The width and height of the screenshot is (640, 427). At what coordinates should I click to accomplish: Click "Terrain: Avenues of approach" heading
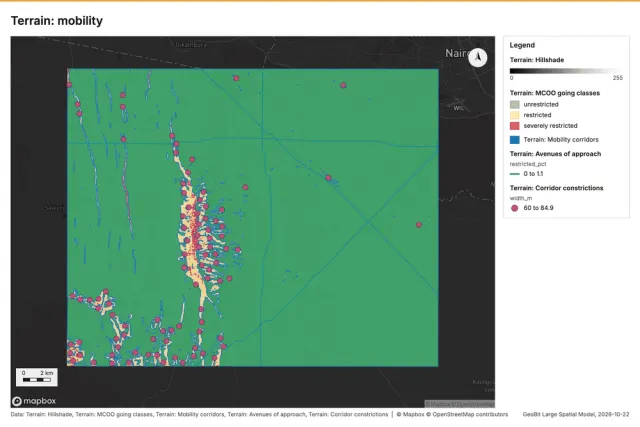click(555, 154)
